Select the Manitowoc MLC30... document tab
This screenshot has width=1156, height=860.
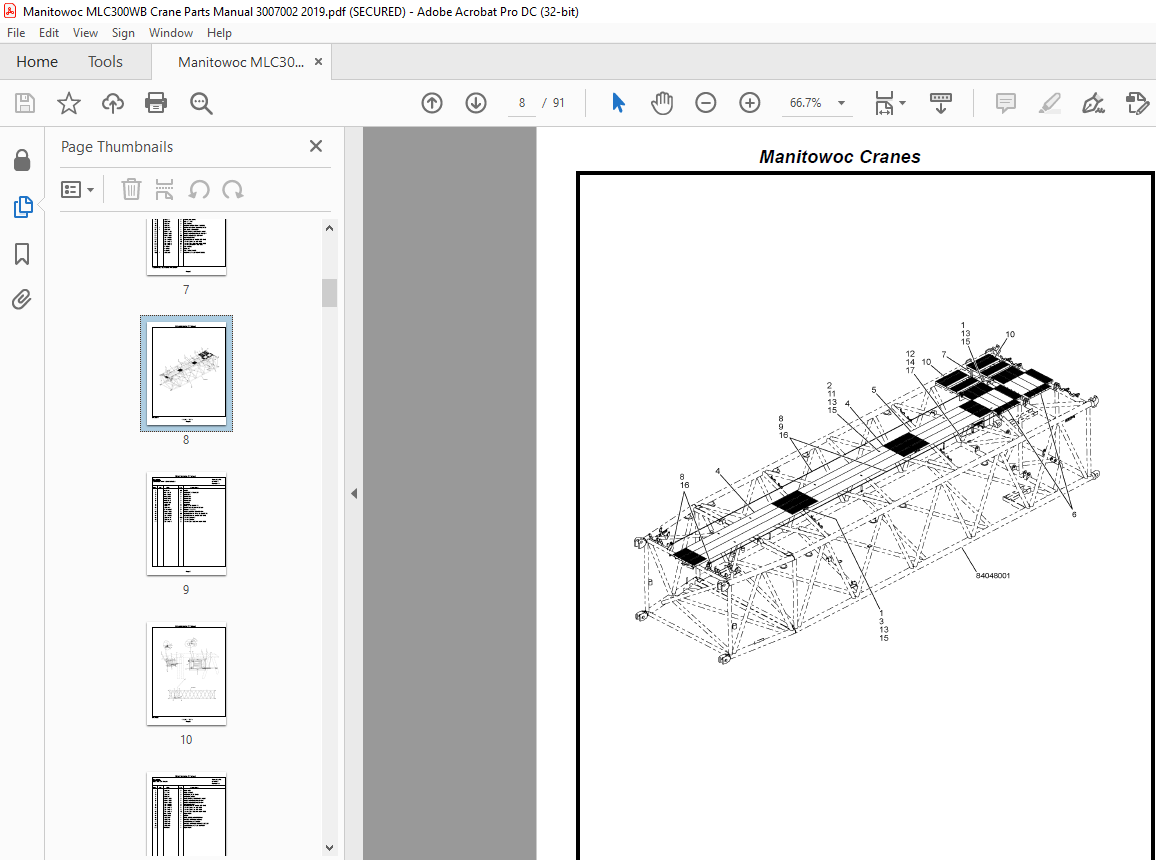240,62
